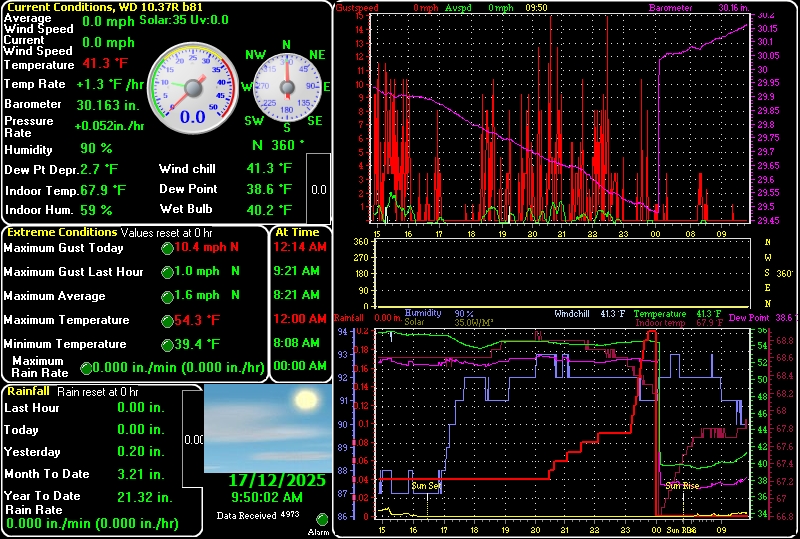Click the Barometer legend label above graph
Screen dimensions: 800x539
tap(669, 8)
